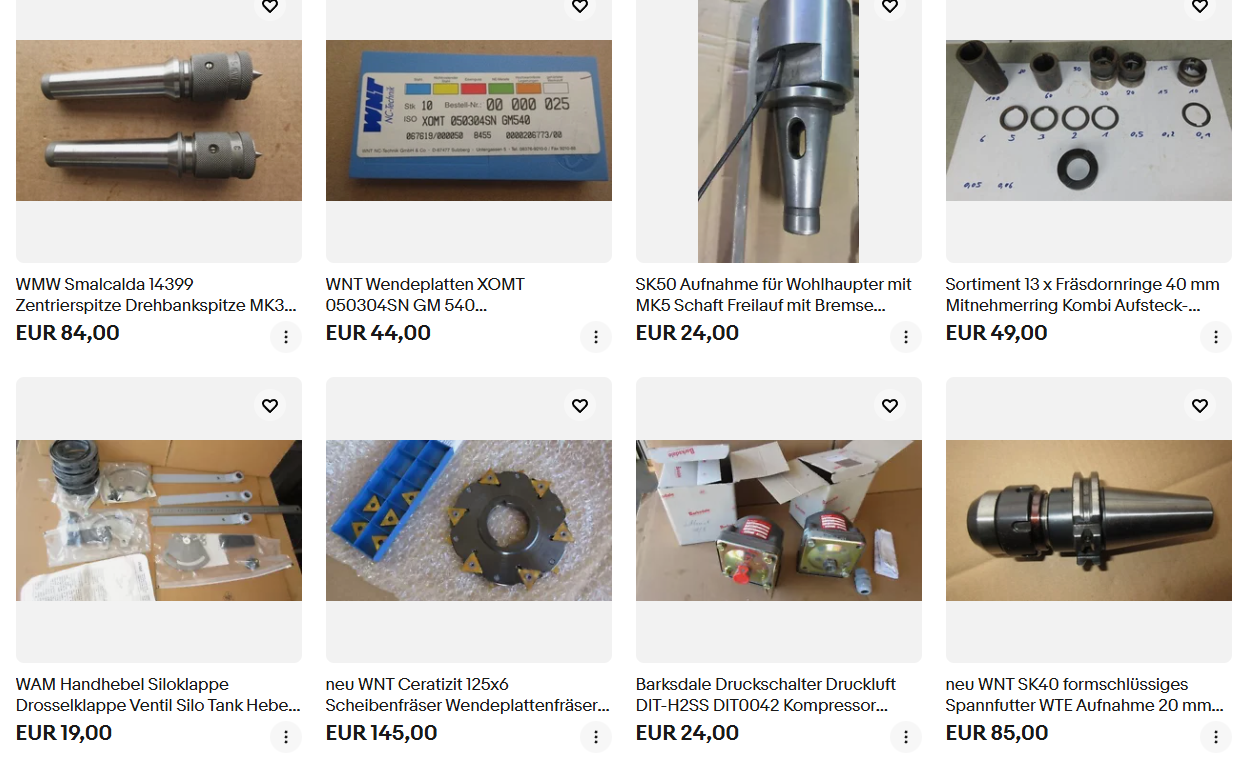The image size is (1250, 777).
Task: Add WAM Handhebel Siloklappe to watchlist
Action: [270, 405]
